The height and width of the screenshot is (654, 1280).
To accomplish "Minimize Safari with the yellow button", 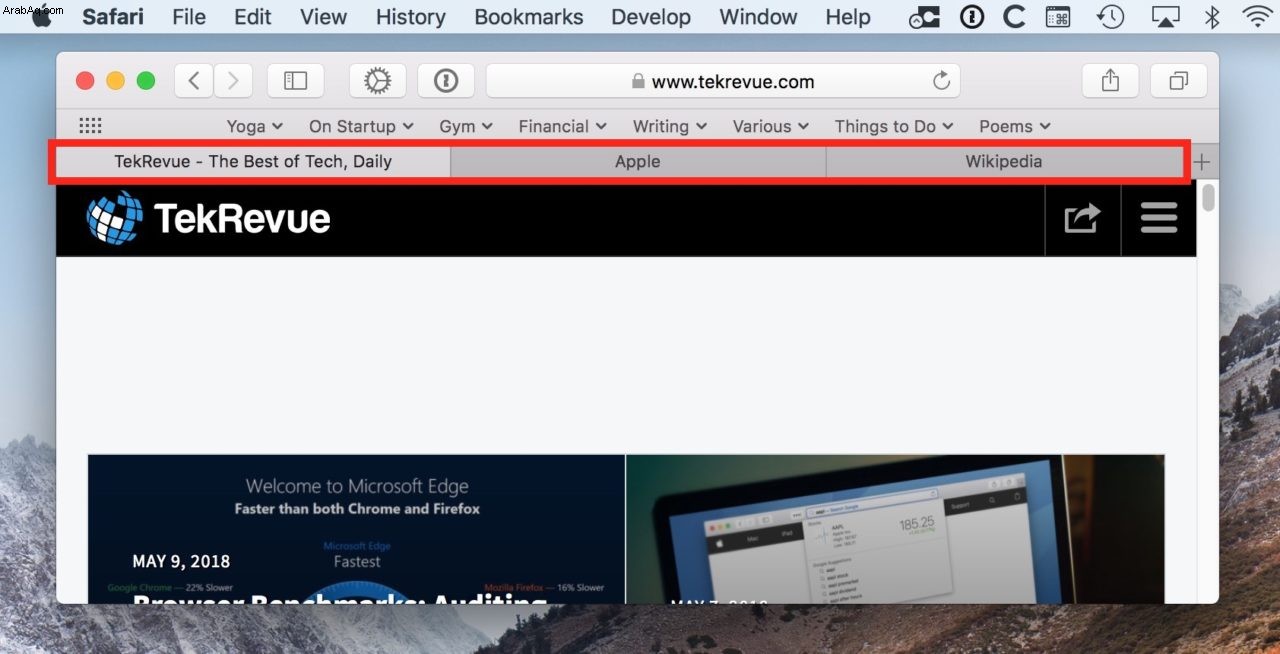I will coord(115,81).
